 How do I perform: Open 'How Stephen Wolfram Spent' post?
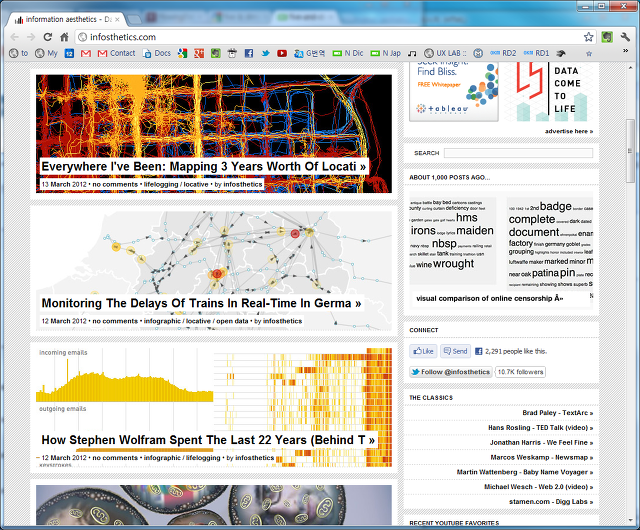click(x=208, y=440)
